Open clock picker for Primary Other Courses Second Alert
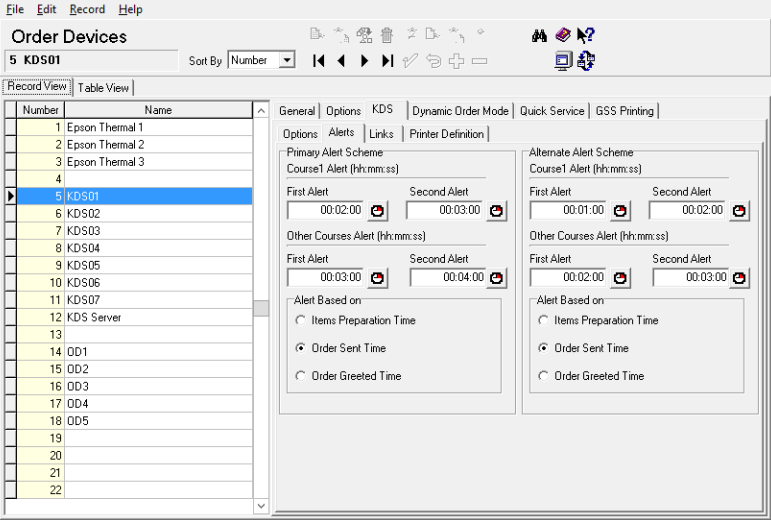771x520 pixels. pyautogui.click(x=497, y=278)
